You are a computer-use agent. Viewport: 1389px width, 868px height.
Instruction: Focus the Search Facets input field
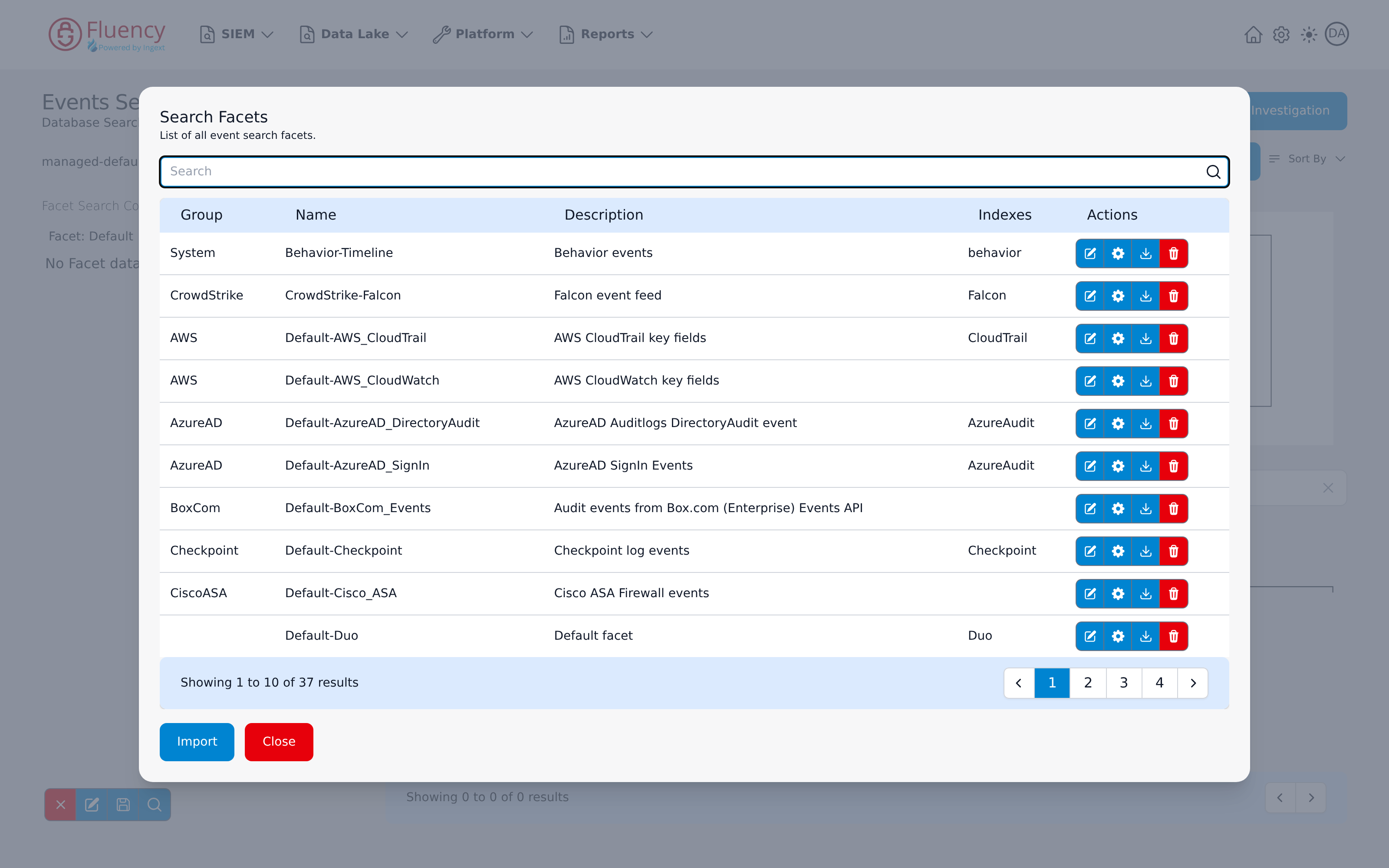pos(694,172)
